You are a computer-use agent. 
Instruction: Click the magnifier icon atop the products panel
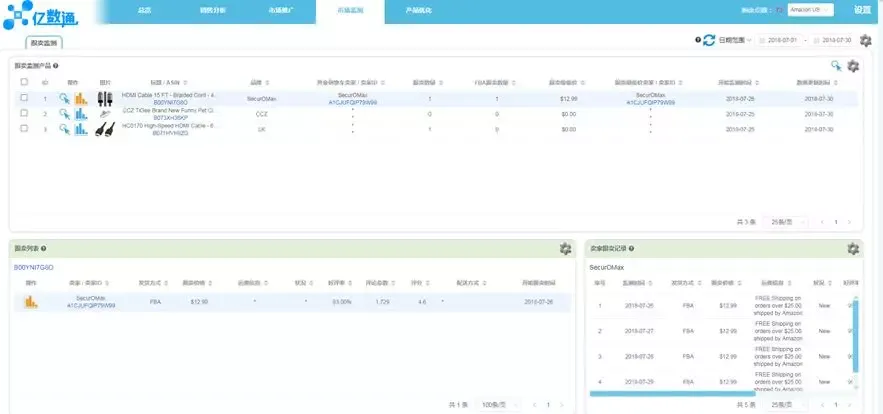(836, 66)
